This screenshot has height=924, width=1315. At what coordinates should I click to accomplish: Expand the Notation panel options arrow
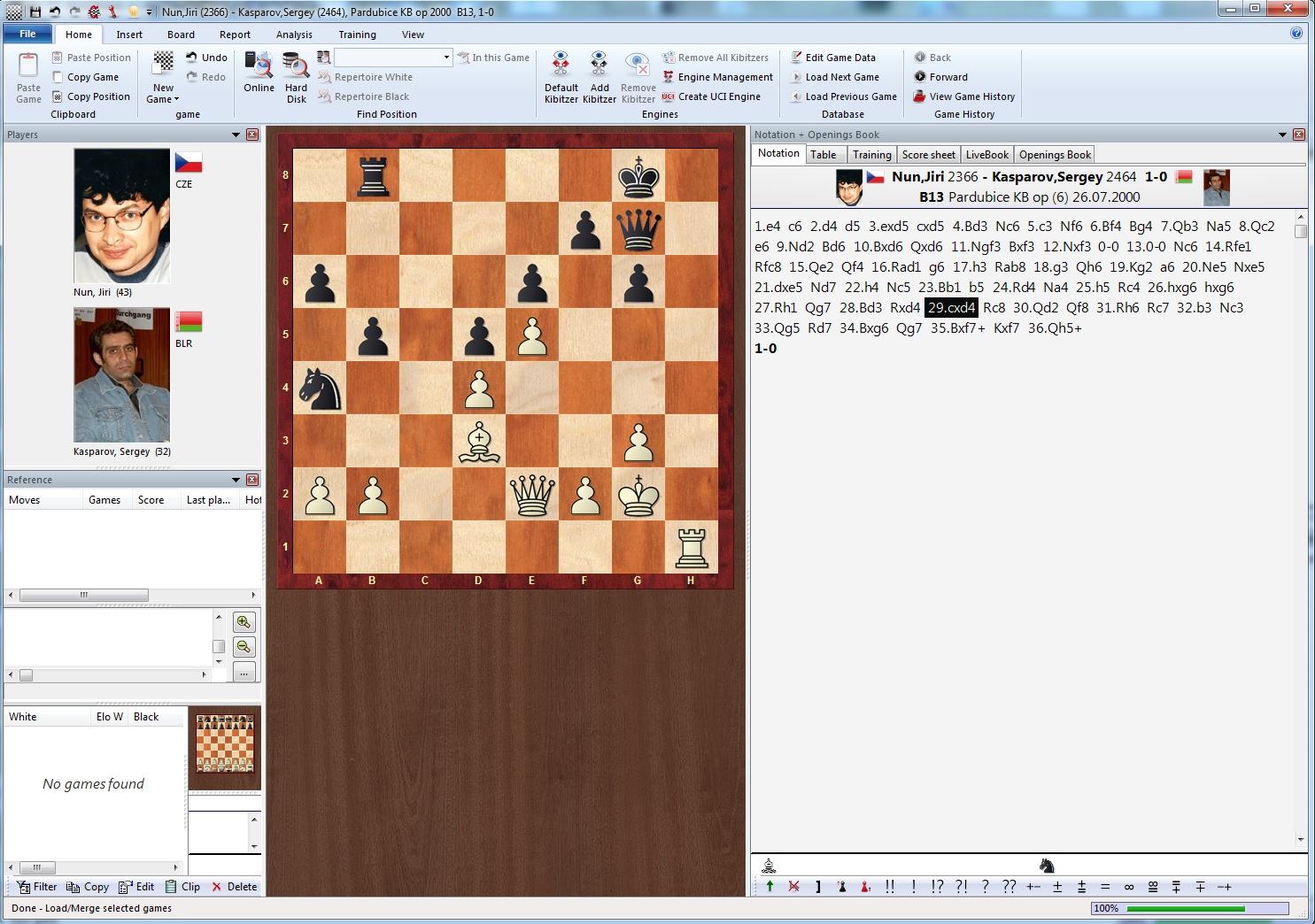point(1282,135)
